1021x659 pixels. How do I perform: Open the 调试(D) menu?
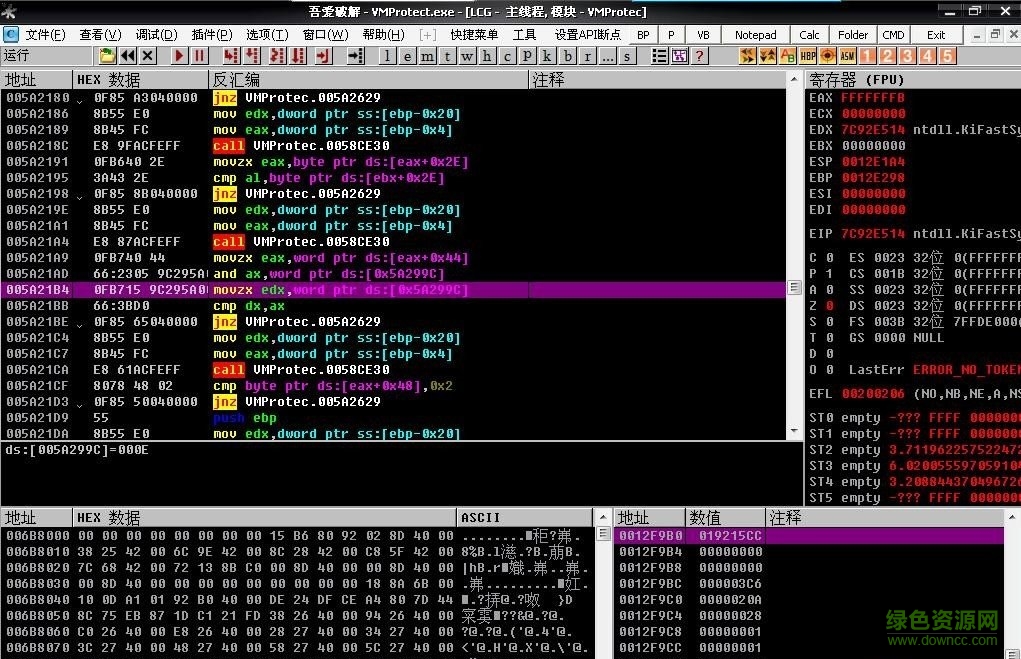[x=156, y=35]
